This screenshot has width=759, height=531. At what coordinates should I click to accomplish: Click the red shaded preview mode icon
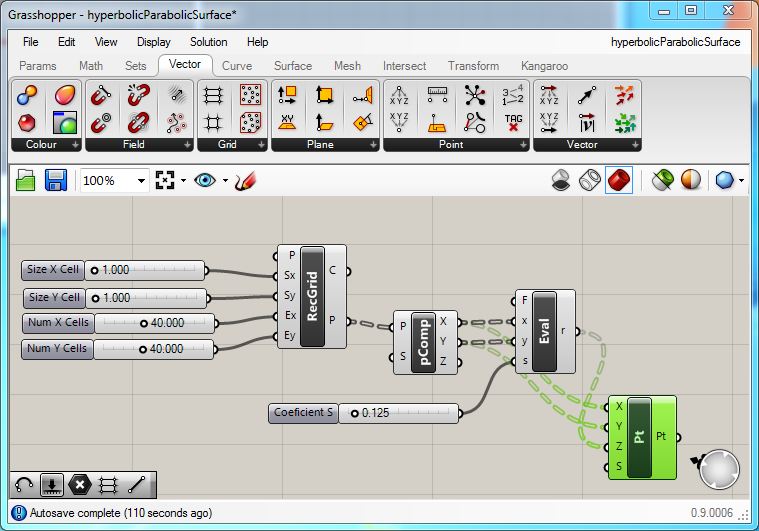pos(619,180)
